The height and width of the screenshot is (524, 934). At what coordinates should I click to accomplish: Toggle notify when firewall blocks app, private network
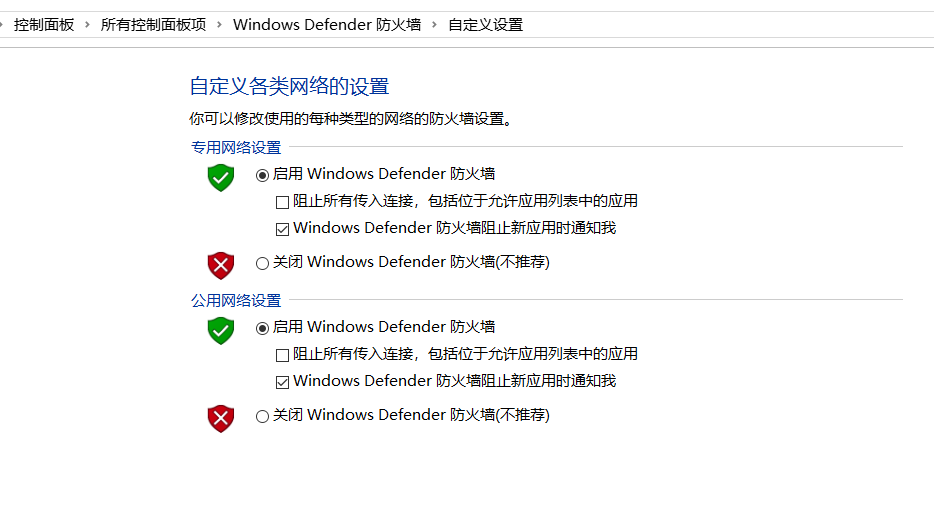click(282, 229)
